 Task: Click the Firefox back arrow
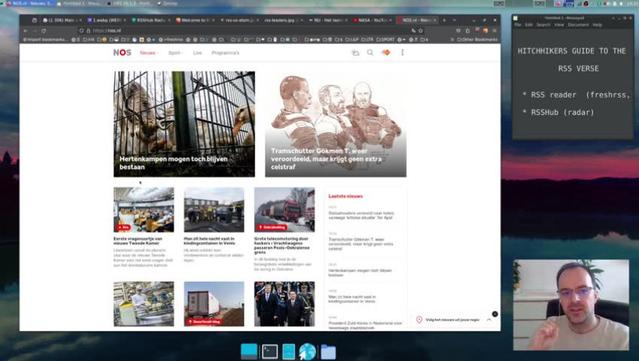25,31
